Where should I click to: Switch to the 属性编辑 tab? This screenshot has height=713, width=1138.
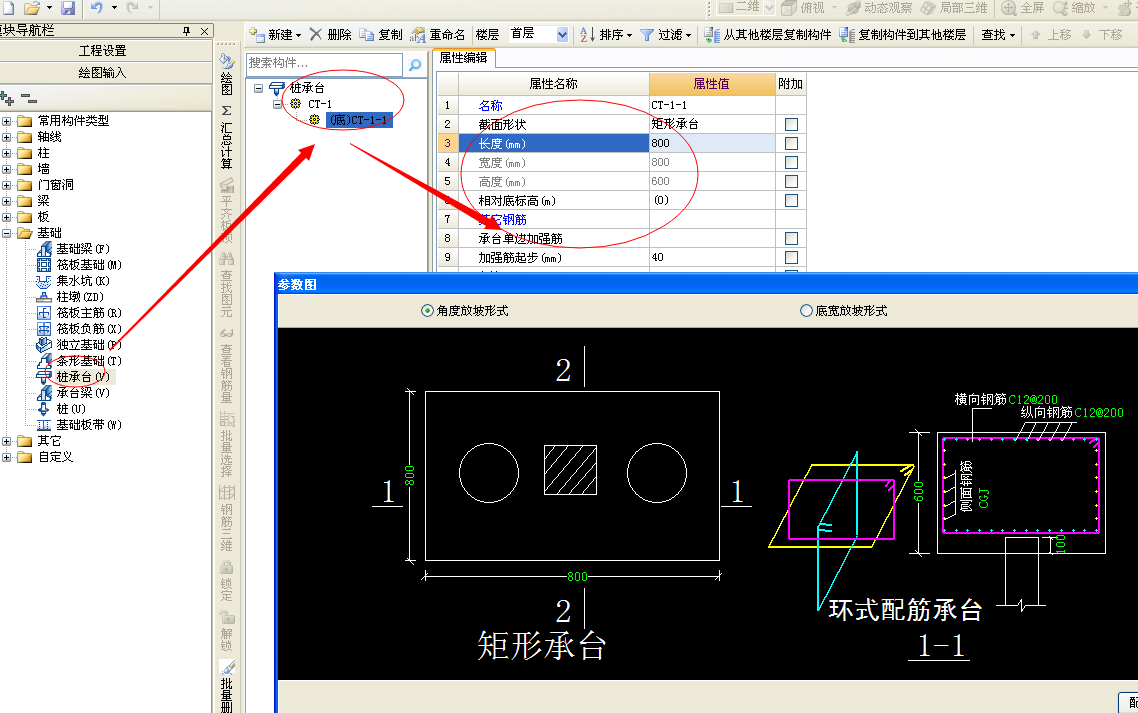[464, 58]
